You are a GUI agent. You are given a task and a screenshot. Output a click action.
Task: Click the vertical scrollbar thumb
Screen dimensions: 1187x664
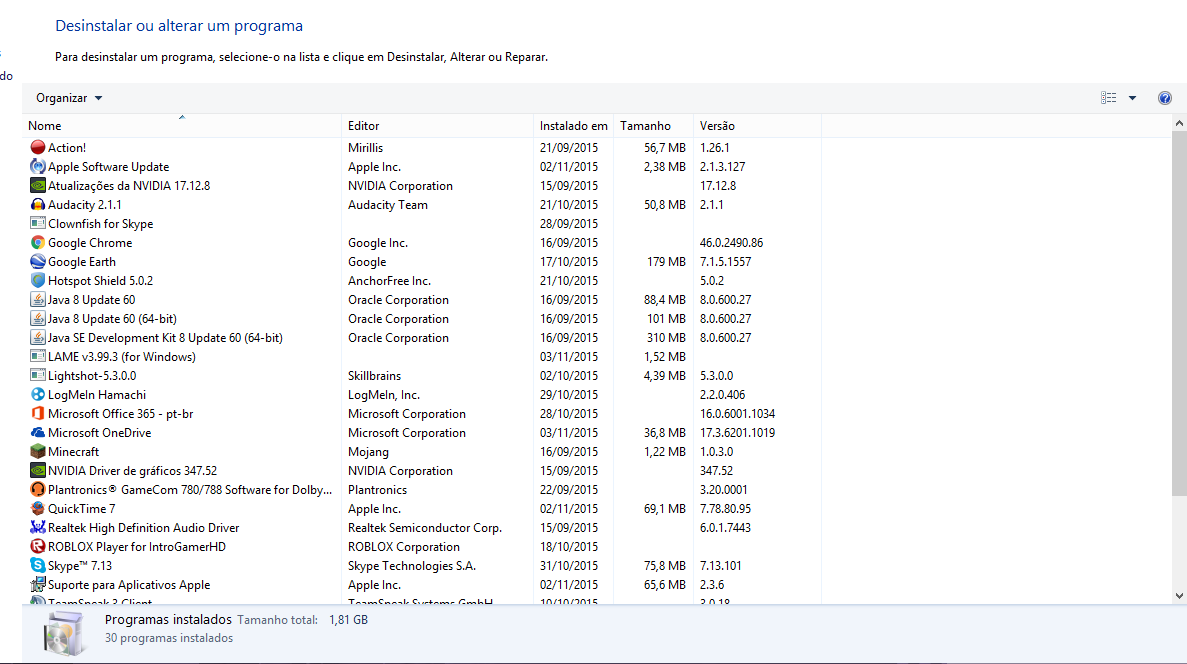[1179, 314]
